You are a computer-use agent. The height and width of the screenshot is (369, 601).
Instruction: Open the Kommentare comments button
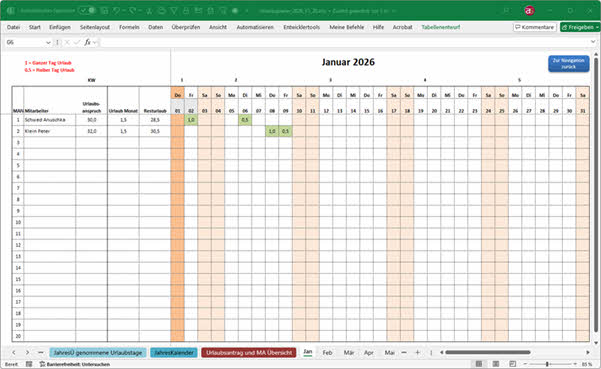(x=535, y=27)
